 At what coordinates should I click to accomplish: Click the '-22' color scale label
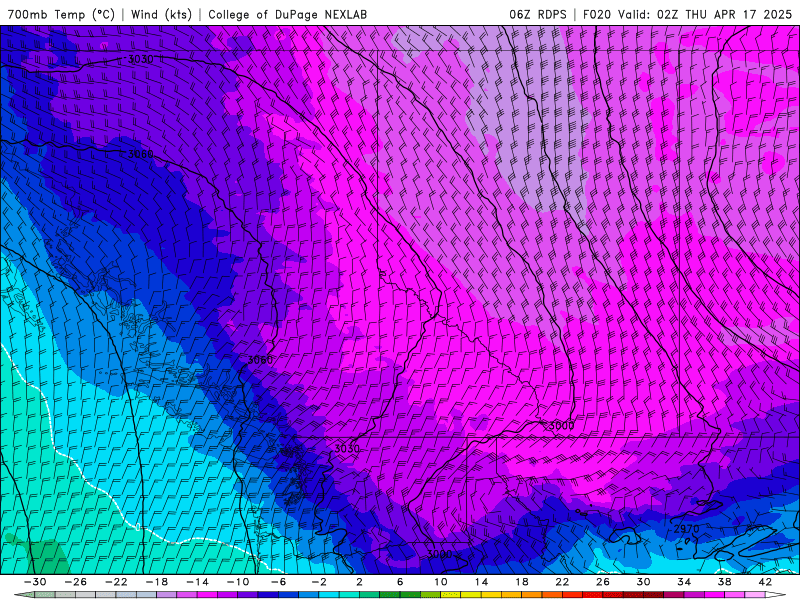coord(116,582)
